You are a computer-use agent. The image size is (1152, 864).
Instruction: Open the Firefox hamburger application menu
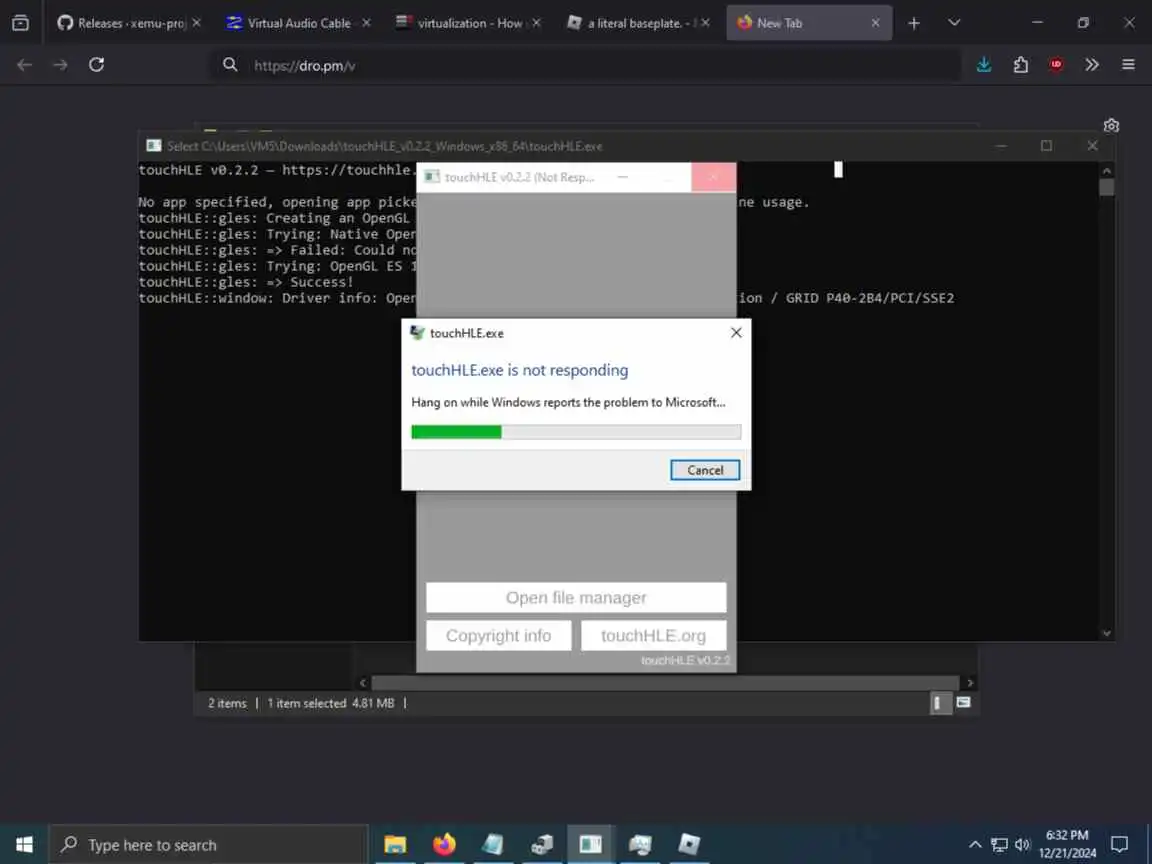click(1128, 65)
